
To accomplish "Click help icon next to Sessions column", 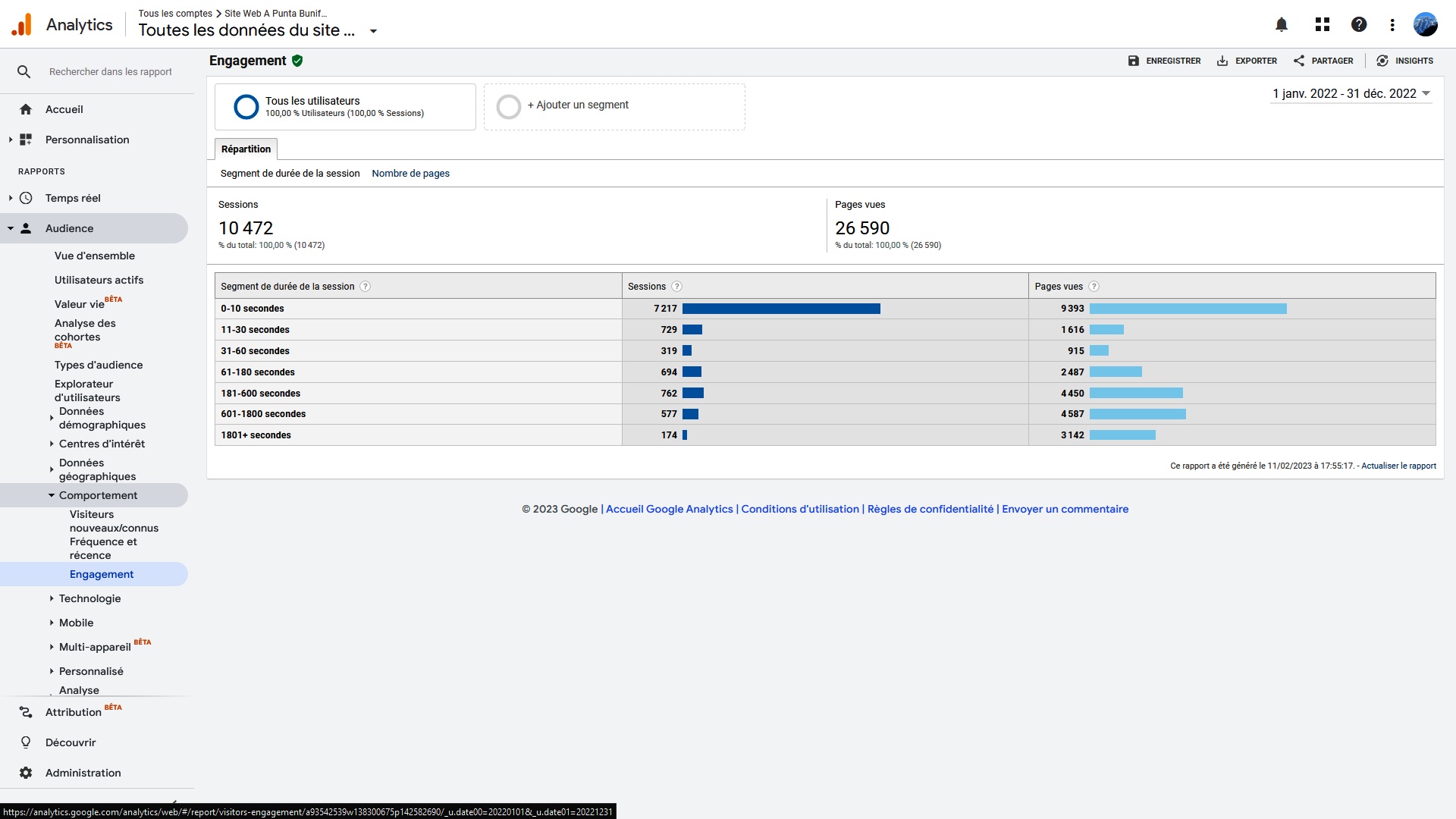I will (676, 287).
